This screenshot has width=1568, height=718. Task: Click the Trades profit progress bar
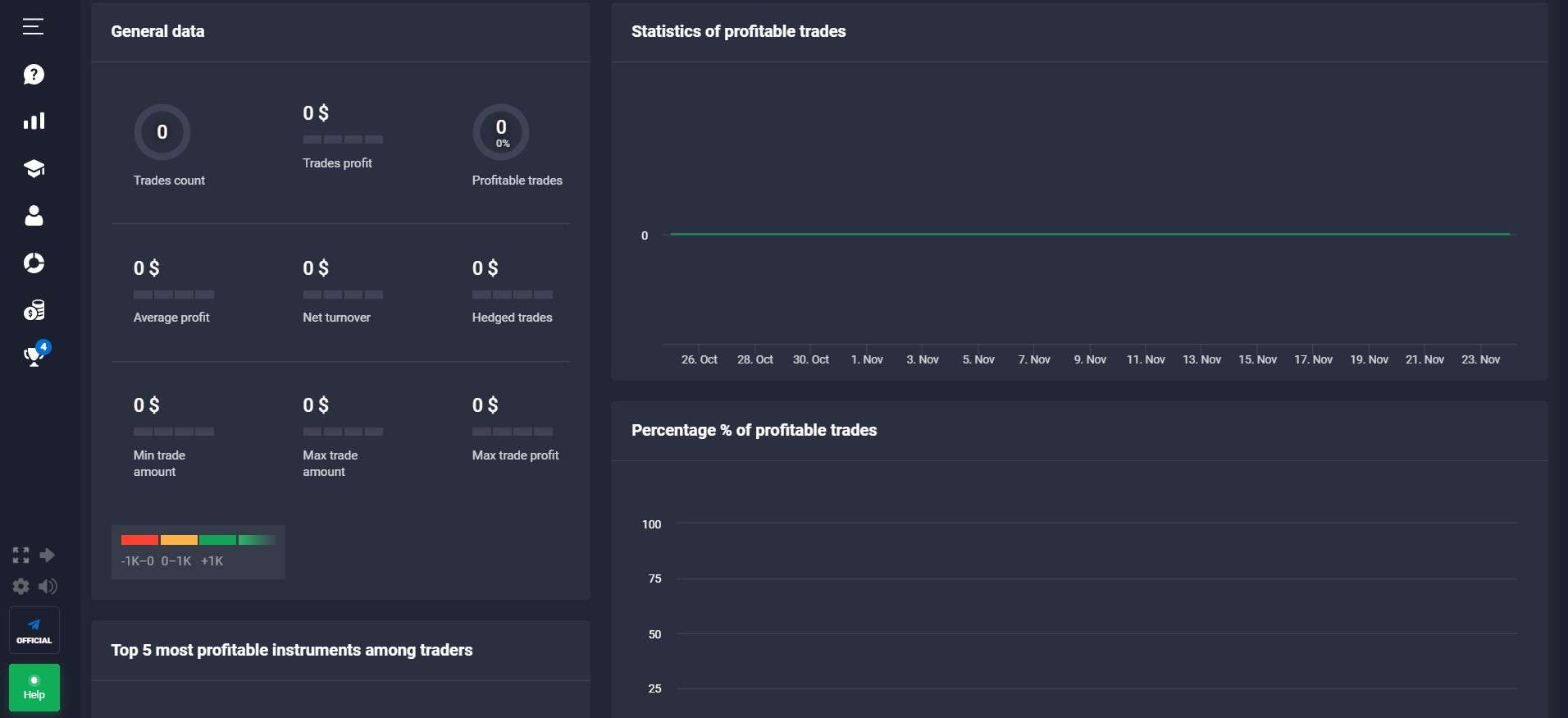[343, 139]
